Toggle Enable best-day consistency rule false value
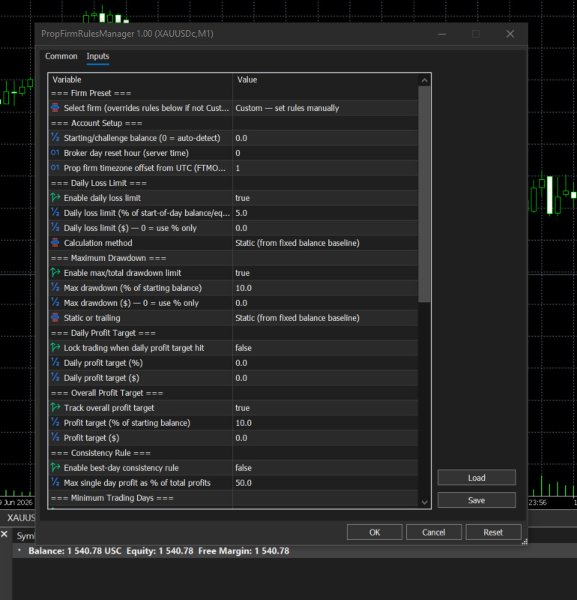The height and width of the screenshot is (600, 577). [325, 468]
